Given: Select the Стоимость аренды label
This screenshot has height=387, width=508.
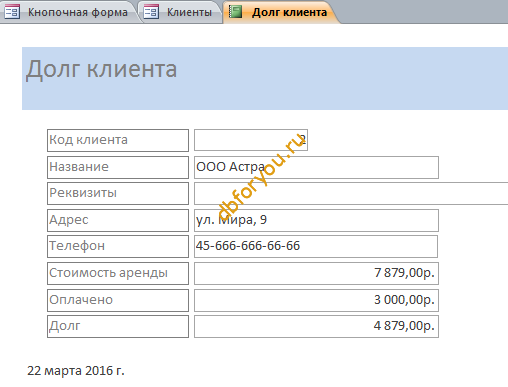Looking at the screenshot, I should pos(118,273).
